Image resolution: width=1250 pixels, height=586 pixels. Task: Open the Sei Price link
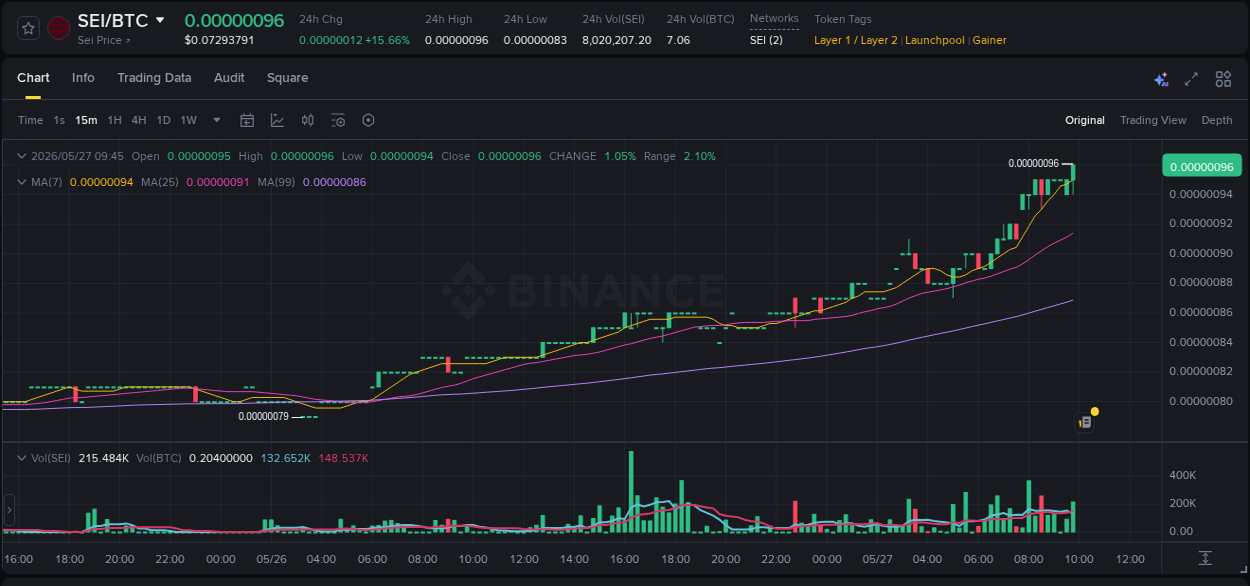click(104, 40)
